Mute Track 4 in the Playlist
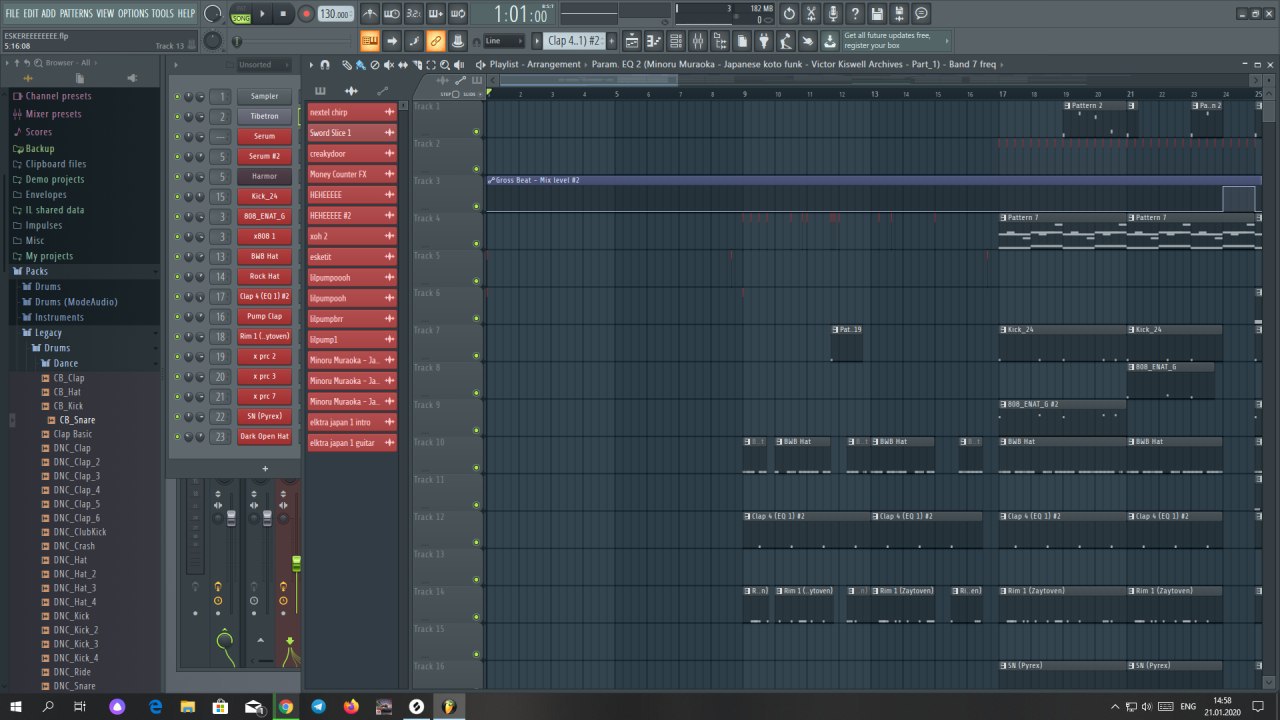This screenshot has height=720, width=1280. click(x=476, y=243)
